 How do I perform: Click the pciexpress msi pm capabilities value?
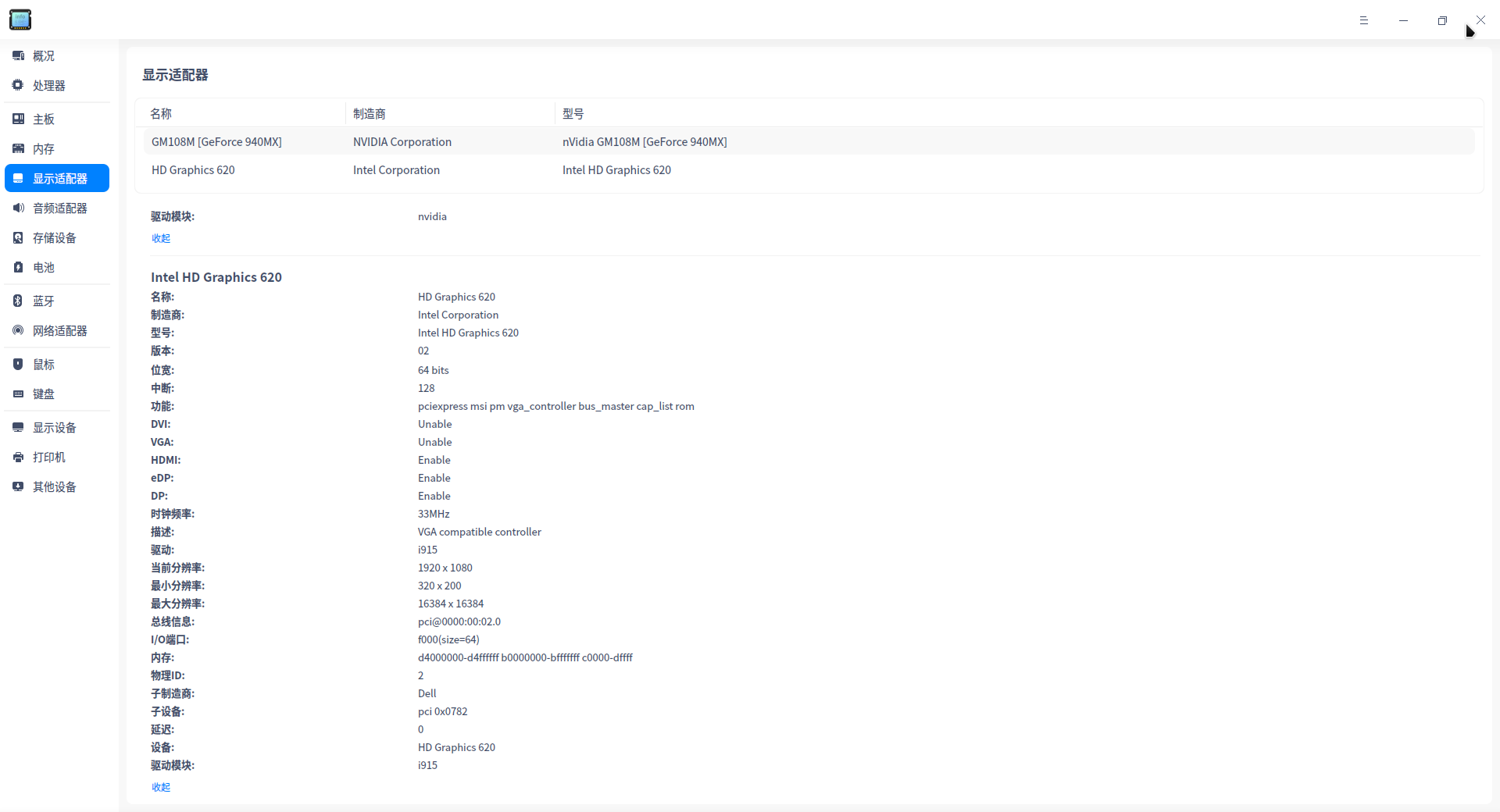pos(556,406)
